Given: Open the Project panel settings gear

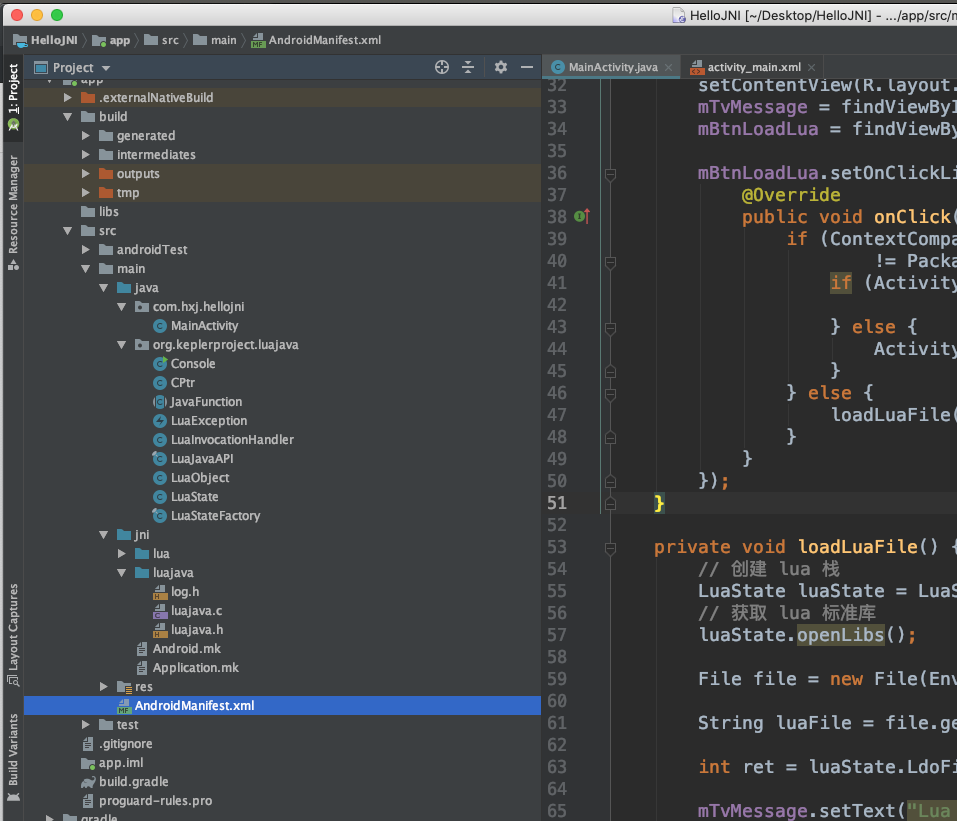Looking at the screenshot, I should [501, 67].
